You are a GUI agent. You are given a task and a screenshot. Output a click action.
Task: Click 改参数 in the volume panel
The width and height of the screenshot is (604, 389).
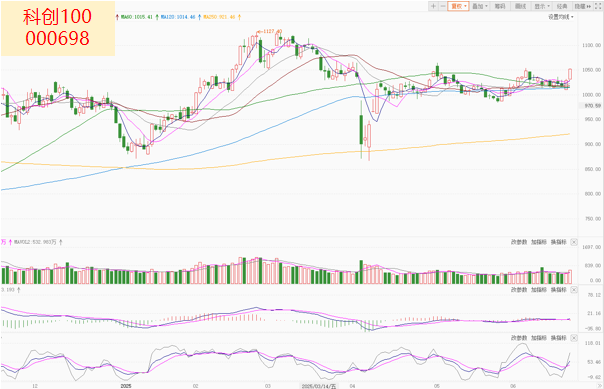(x=518, y=242)
